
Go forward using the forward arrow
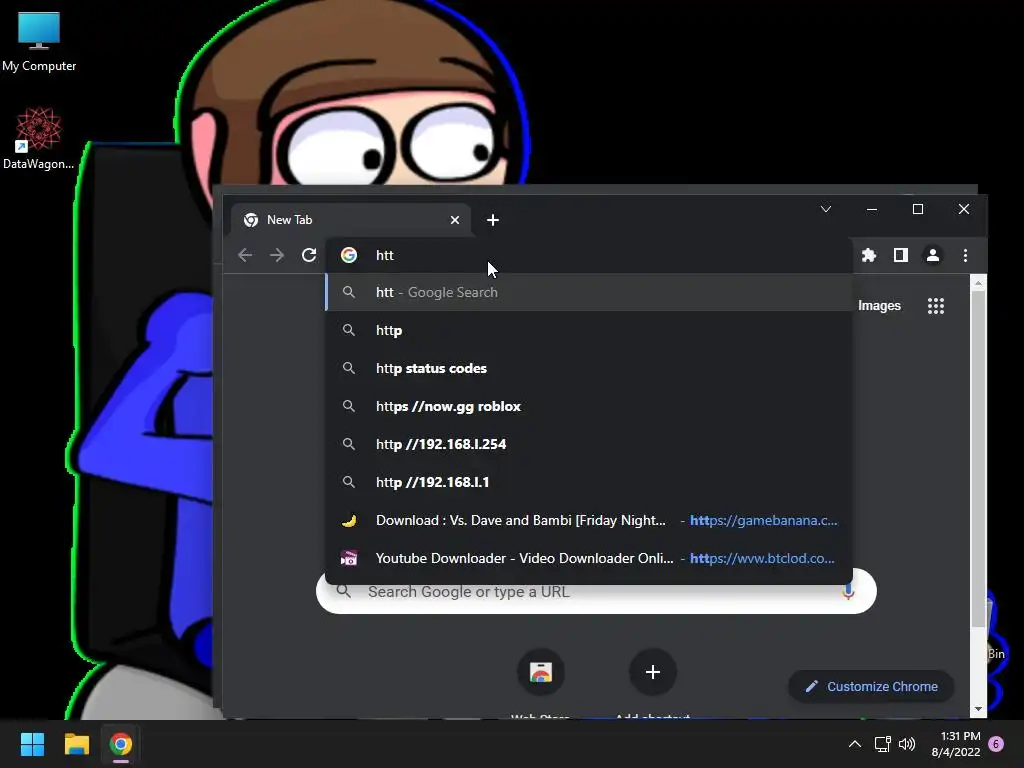click(x=277, y=255)
